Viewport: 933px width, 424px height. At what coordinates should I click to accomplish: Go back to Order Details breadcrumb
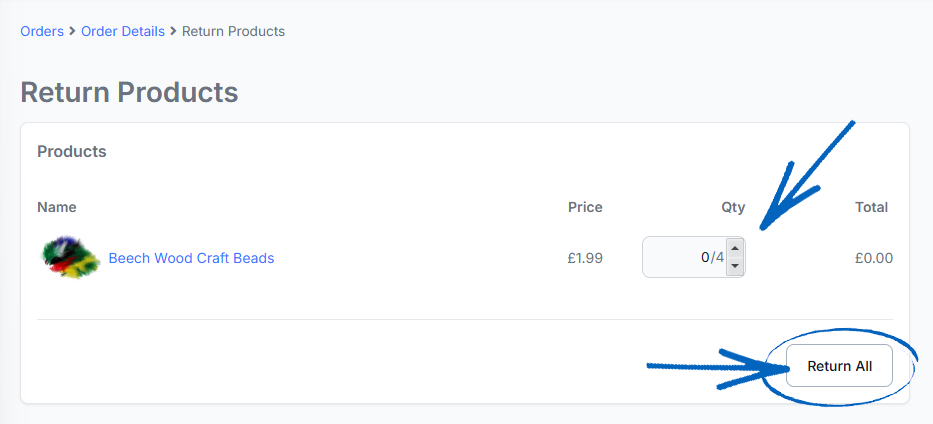tap(123, 31)
